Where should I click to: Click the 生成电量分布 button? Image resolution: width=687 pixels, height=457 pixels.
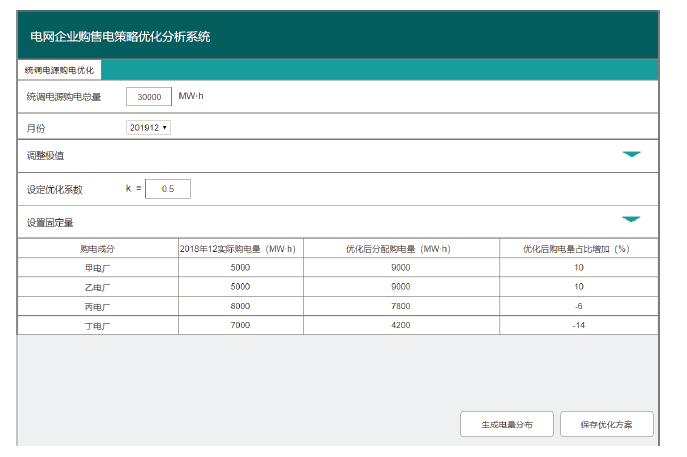click(x=507, y=424)
